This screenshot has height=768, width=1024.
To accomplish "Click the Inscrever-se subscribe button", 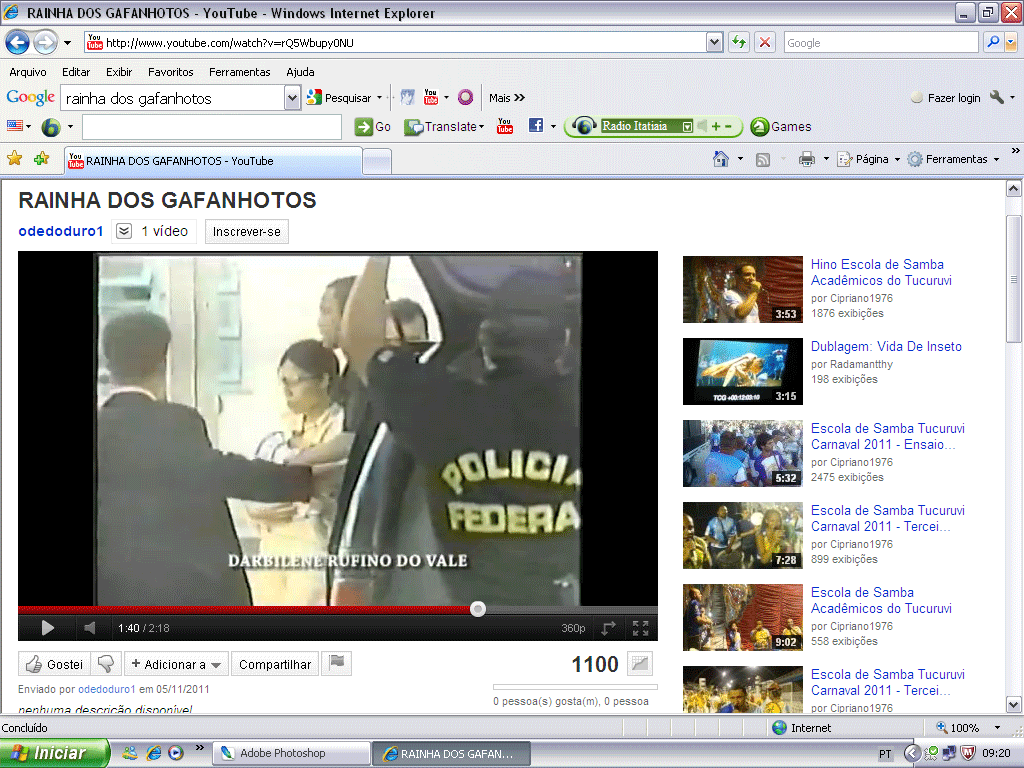I will click(x=247, y=231).
